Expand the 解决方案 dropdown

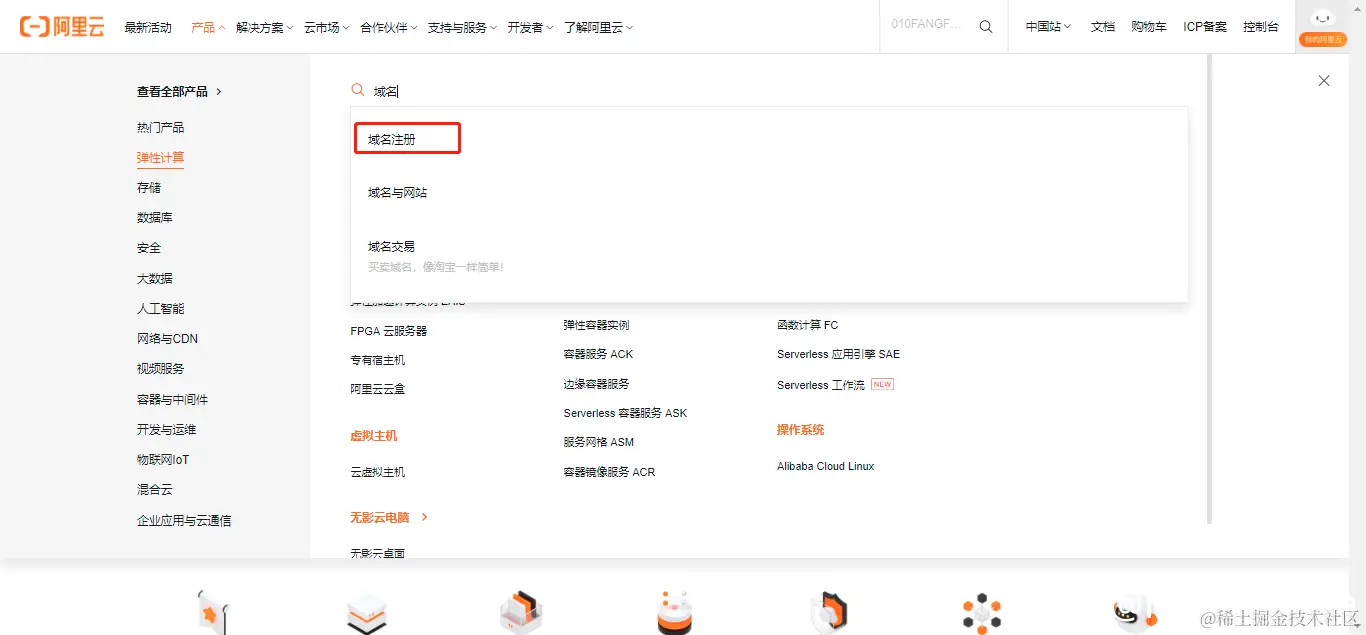pyautogui.click(x=265, y=27)
